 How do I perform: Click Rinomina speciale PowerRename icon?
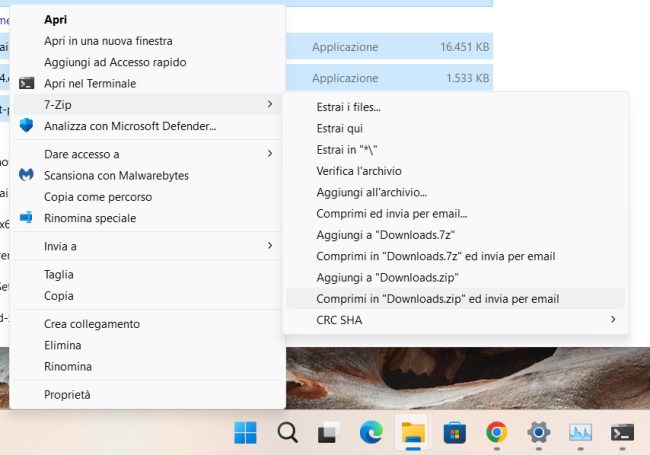(x=27, y=218)
